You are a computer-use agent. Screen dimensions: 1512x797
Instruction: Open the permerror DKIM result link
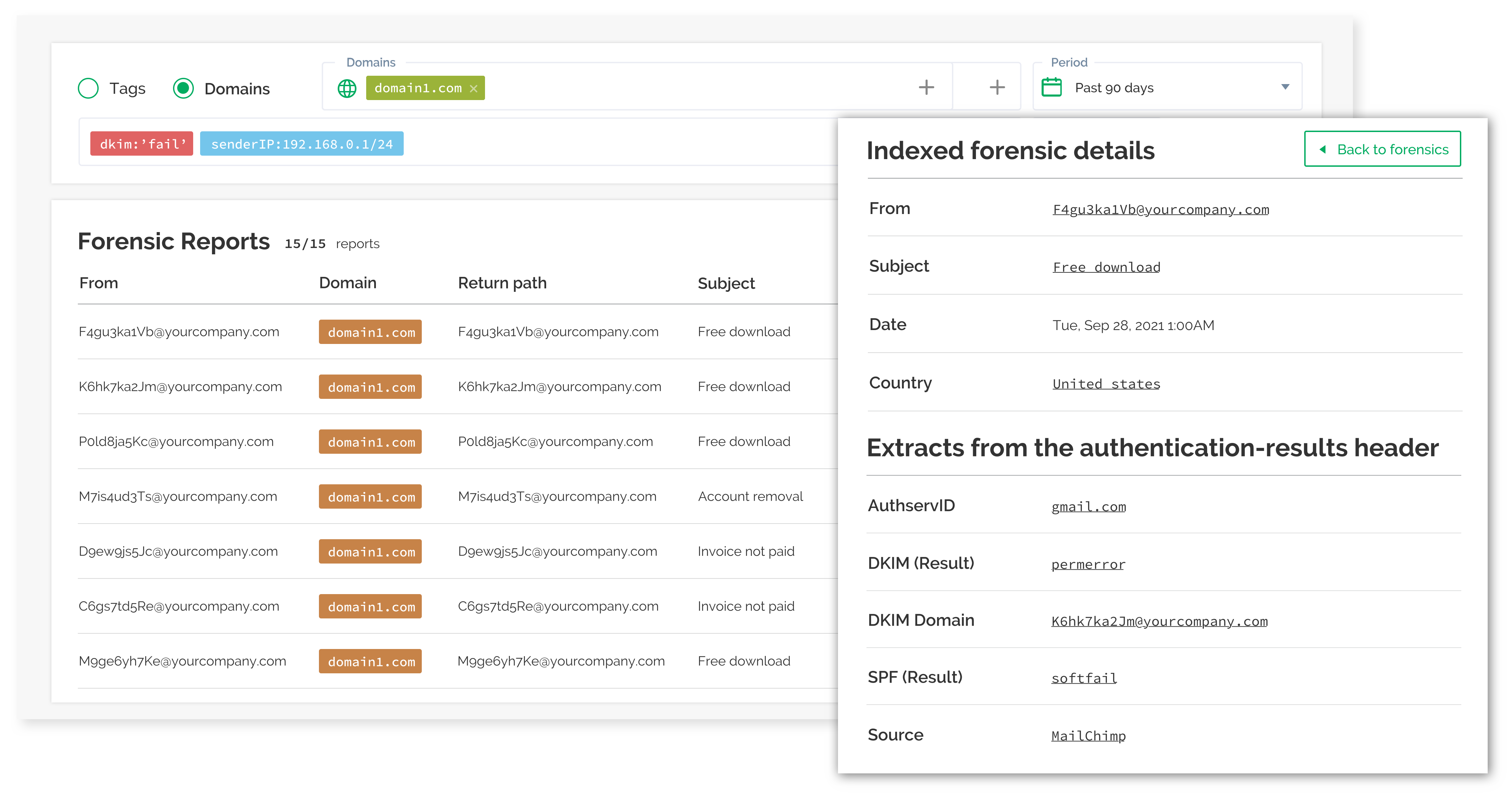click(1088, 564)
